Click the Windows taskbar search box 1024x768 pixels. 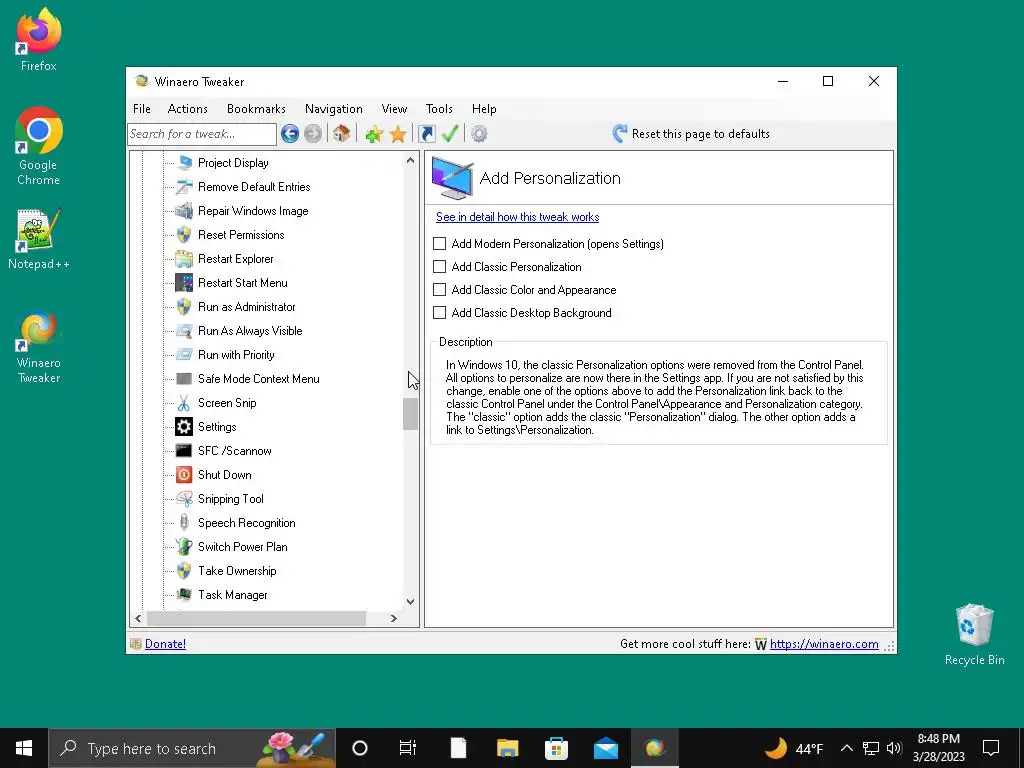click(x=192, y=748)
